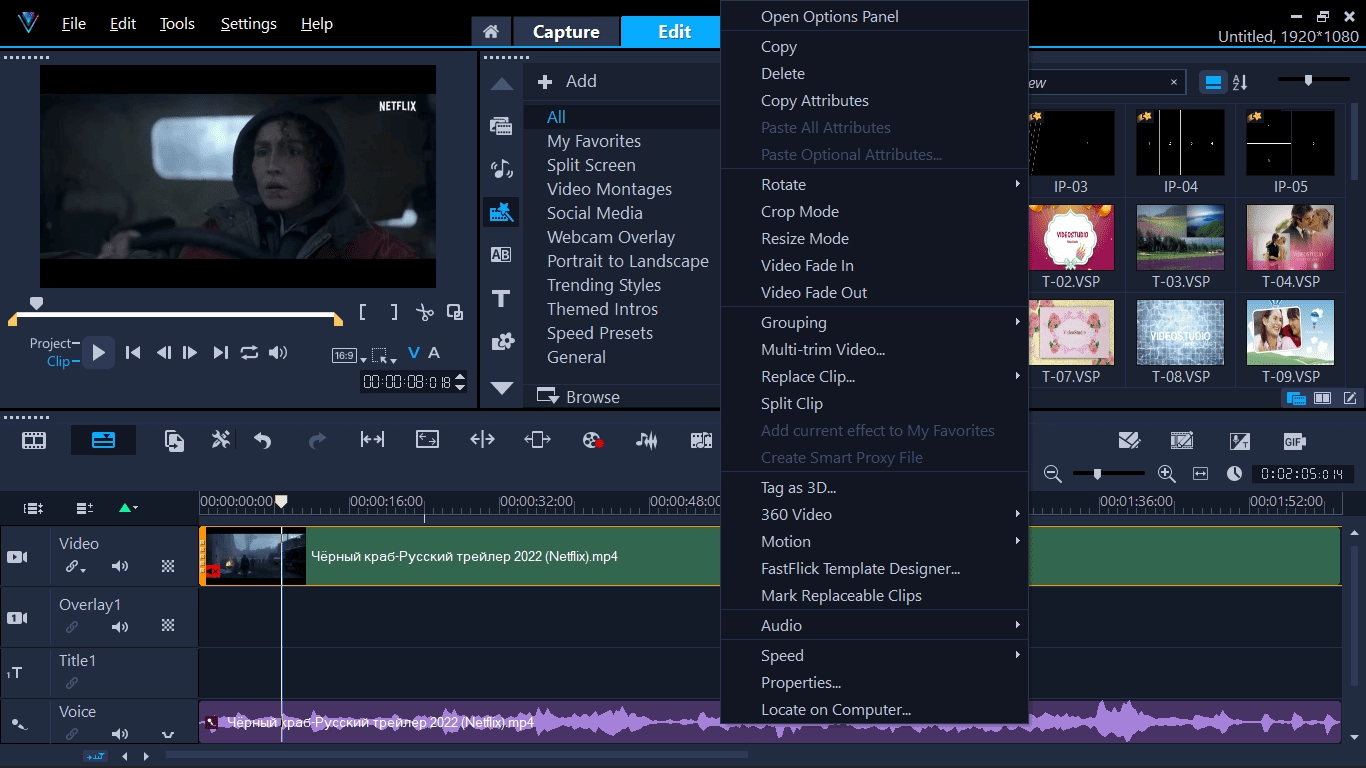
Task: Mute the Voice track speaker
Action: (120, 734)
